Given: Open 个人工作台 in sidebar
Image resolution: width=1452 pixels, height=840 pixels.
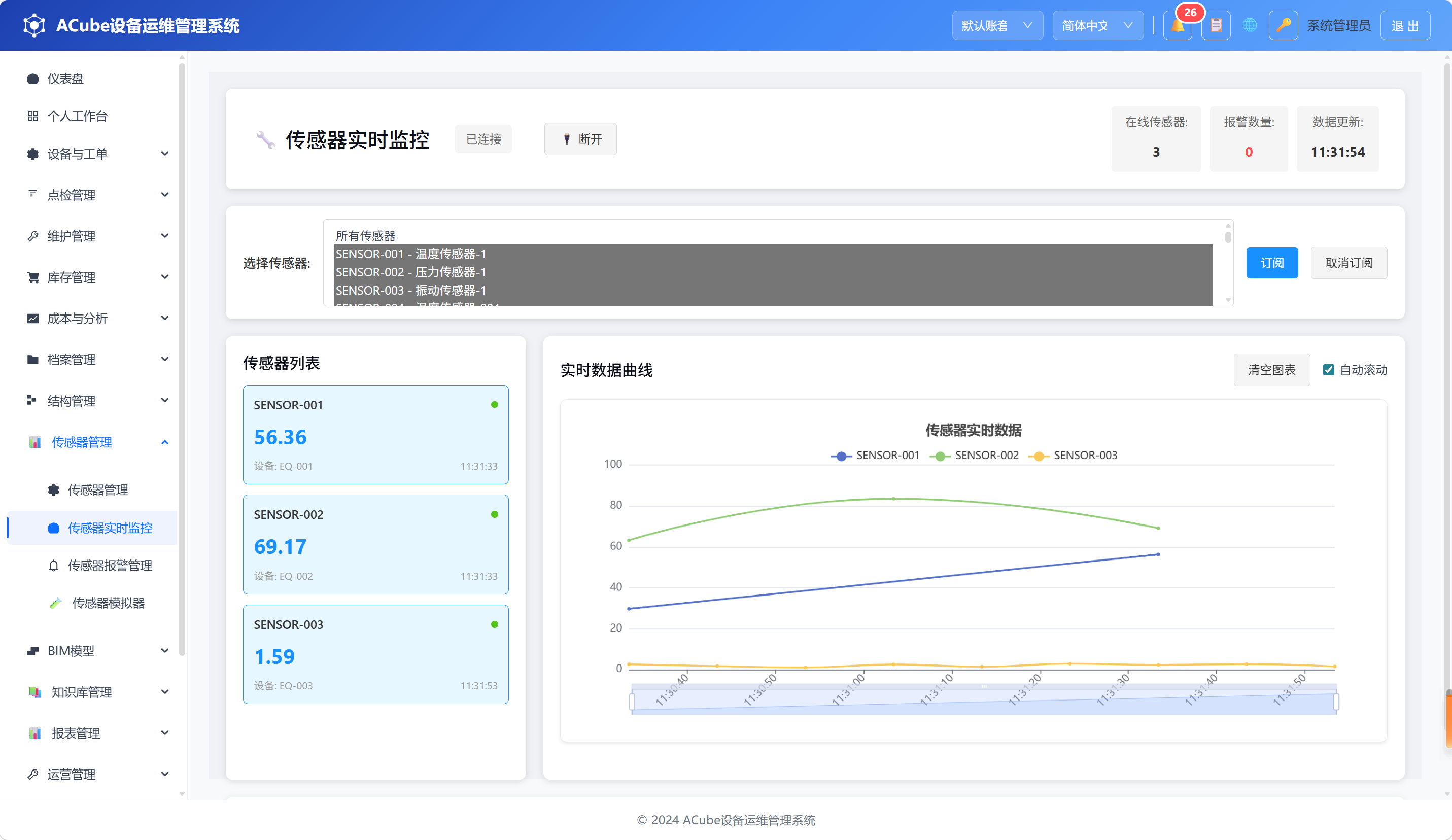Looking at the screenshot, I should click(92, 116).
